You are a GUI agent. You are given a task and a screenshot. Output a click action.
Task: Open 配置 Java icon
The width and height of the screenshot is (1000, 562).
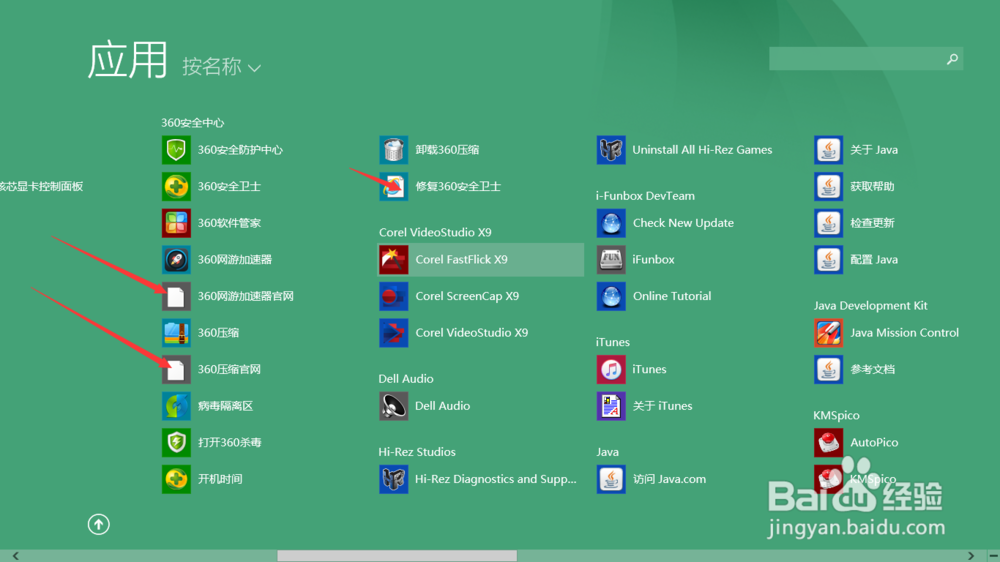(828, 260)
